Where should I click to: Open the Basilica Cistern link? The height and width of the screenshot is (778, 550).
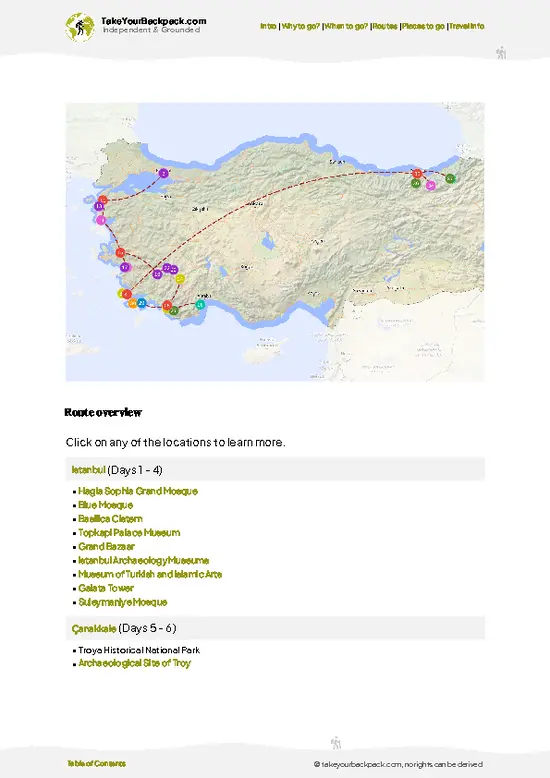point(110,519)
